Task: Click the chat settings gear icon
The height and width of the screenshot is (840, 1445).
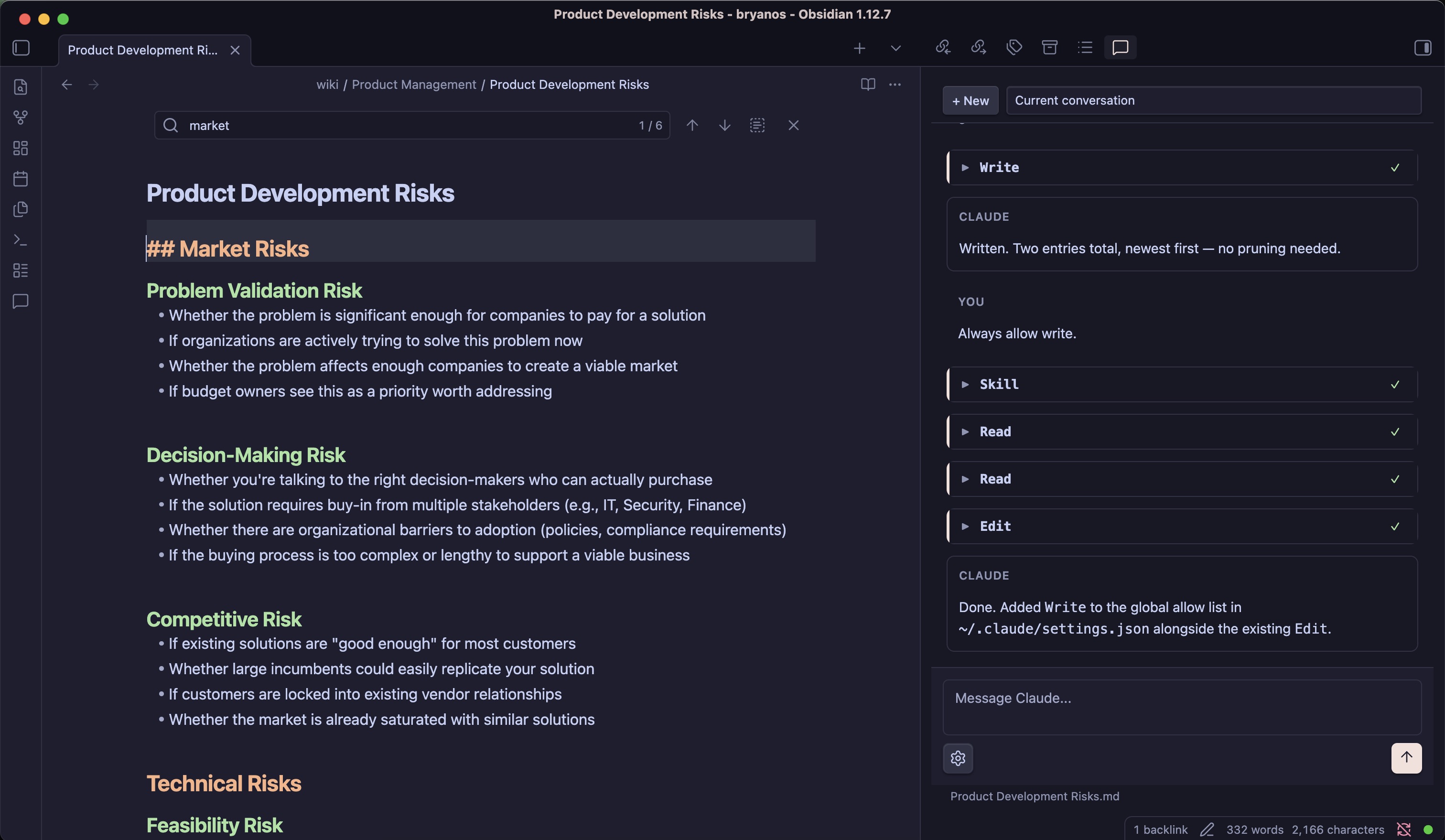Action: tap(958, 758)
